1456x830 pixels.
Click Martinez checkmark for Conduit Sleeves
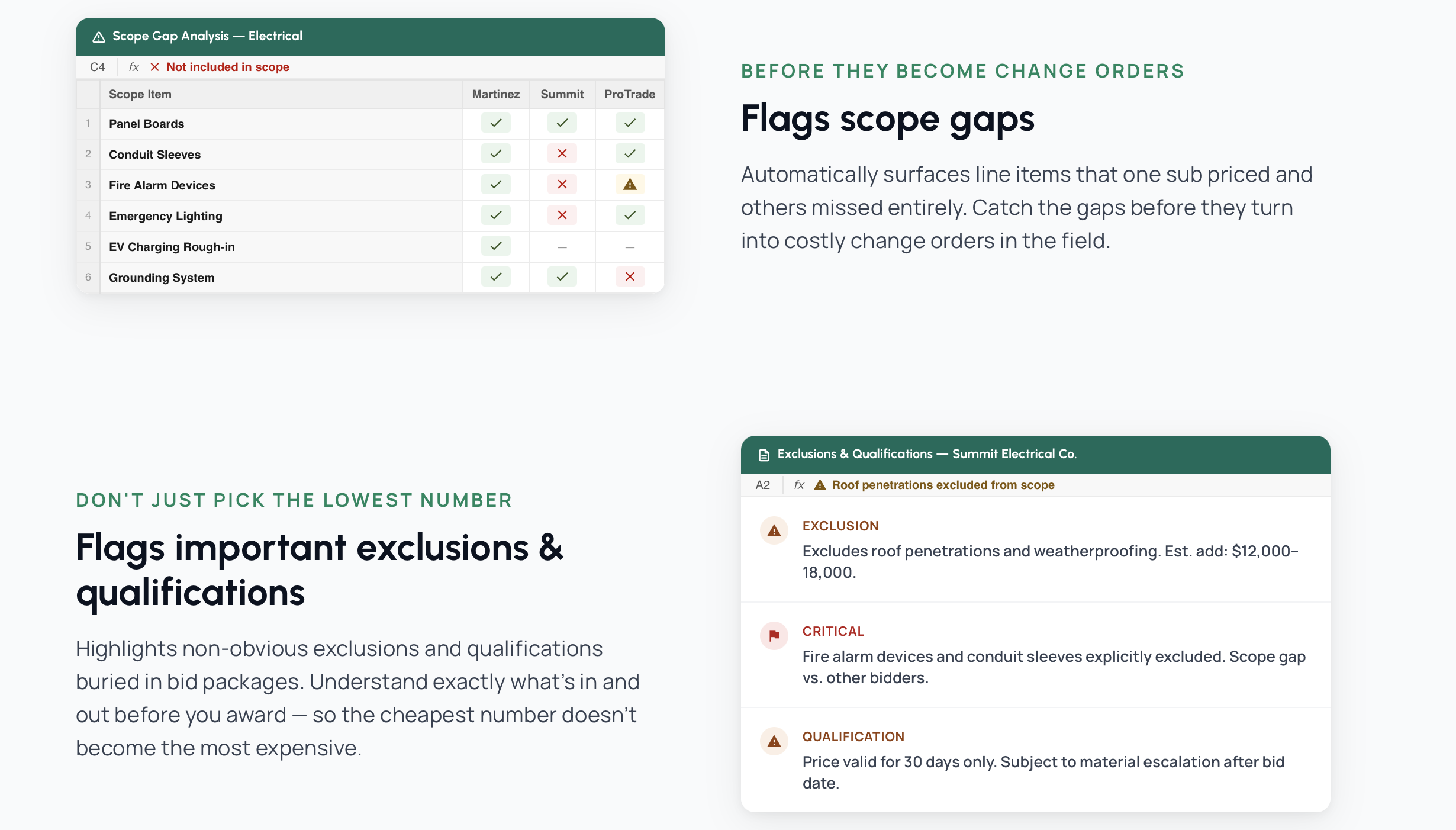(x=496, y=154)
